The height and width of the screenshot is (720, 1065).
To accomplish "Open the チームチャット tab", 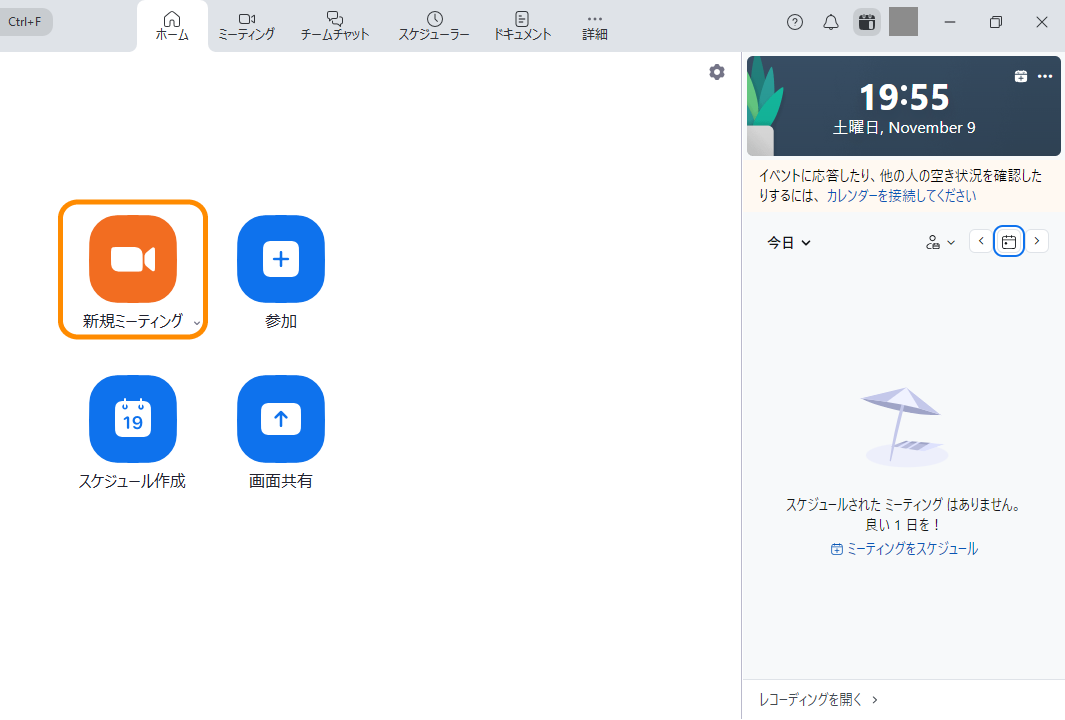I will pos(335,26).
